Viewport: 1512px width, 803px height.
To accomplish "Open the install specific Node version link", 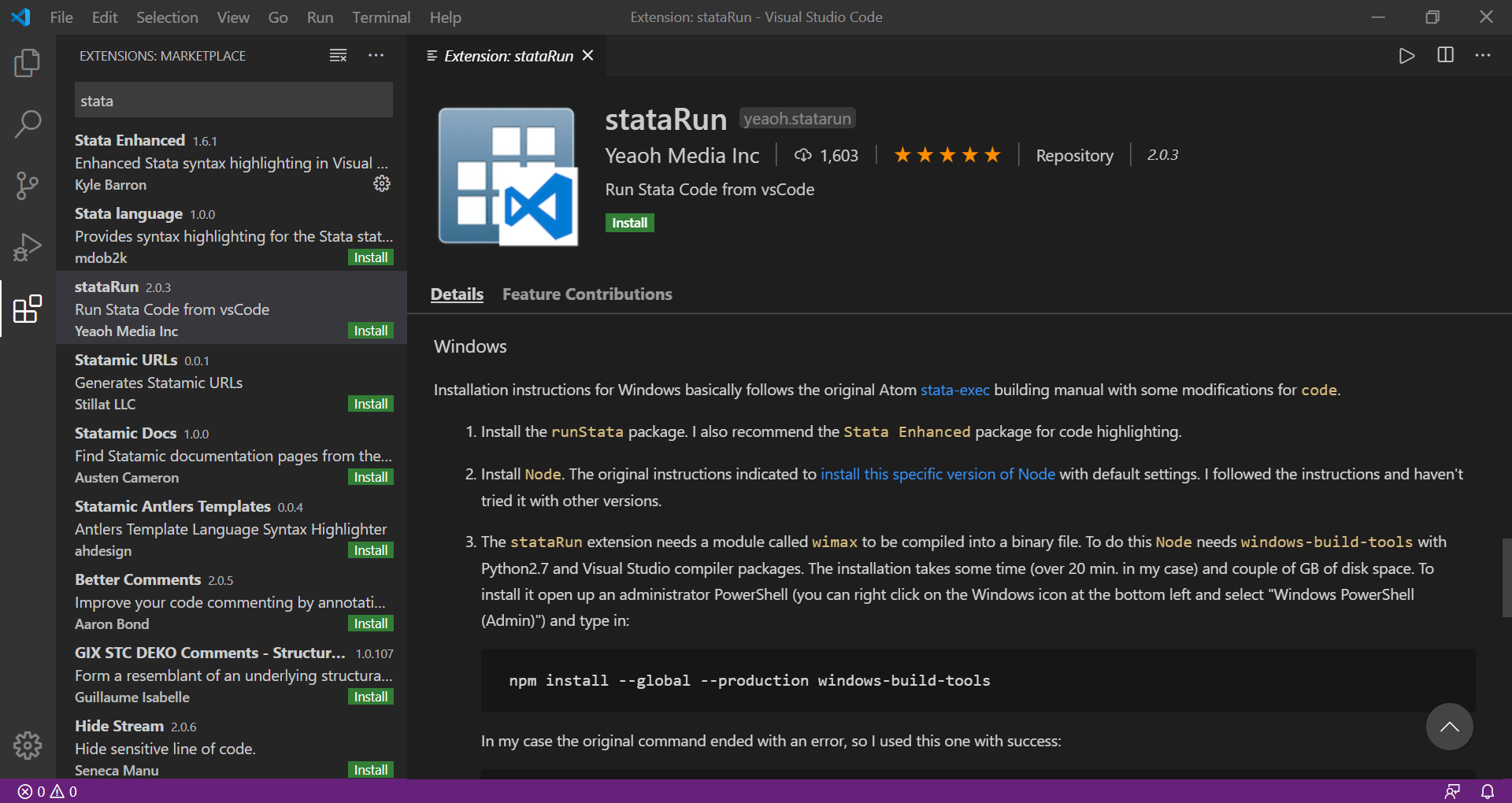I will pos(938,474).
